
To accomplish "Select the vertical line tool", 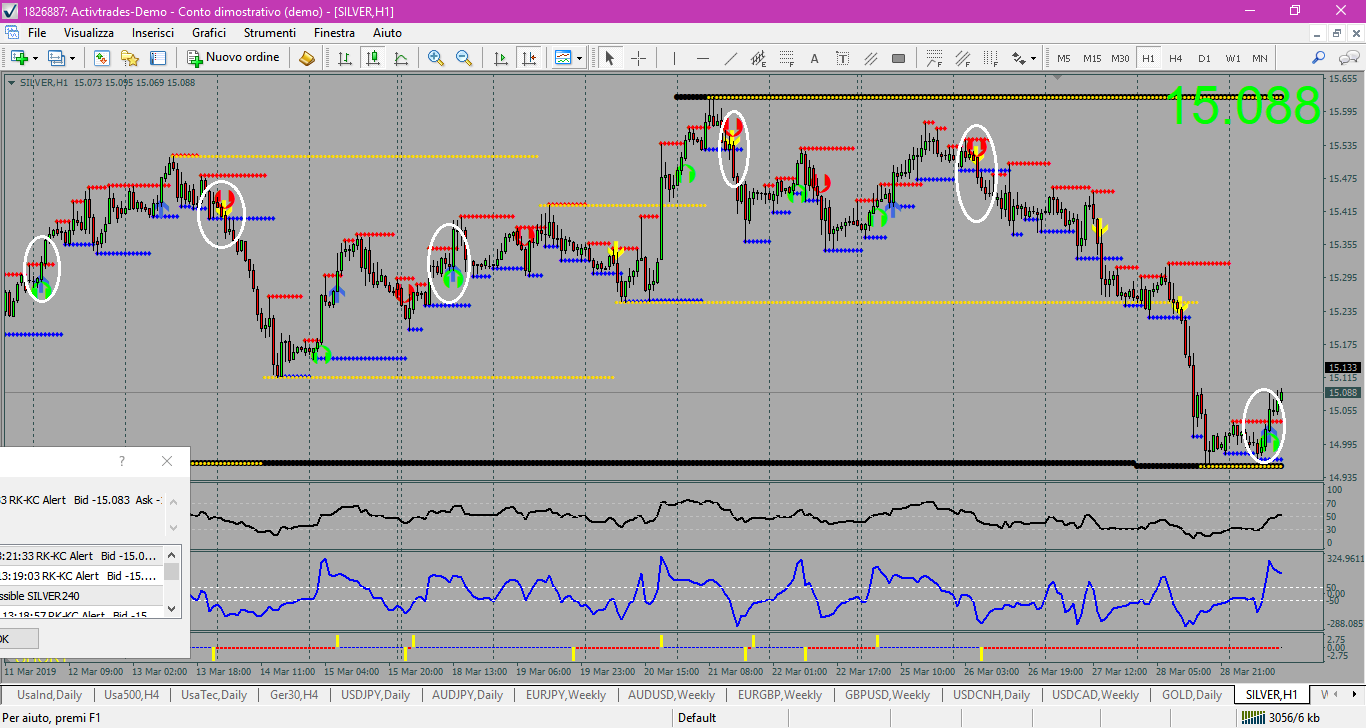I will [675, 58].
